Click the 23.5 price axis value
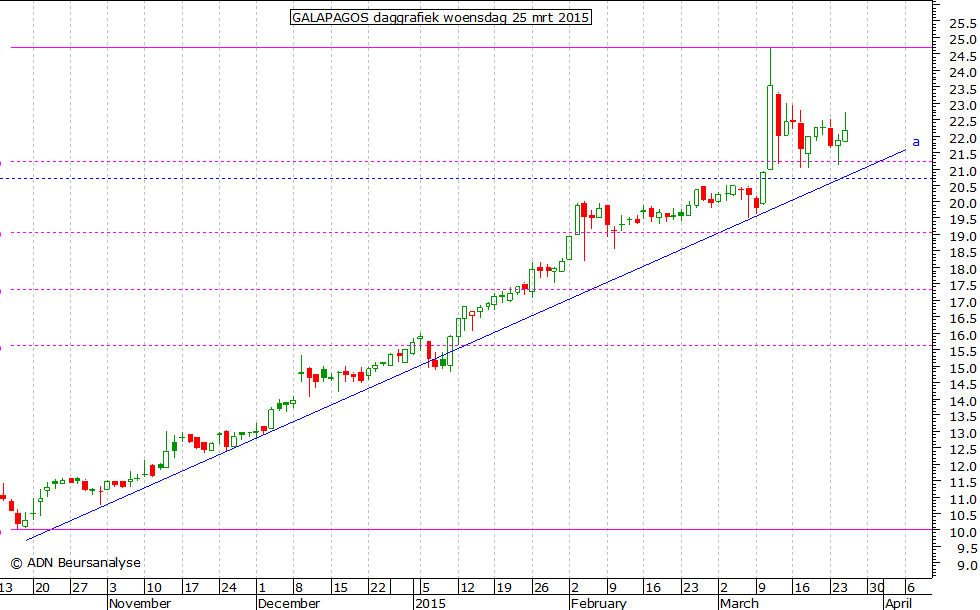Screen dimensions: 980x610 (962, 90)
